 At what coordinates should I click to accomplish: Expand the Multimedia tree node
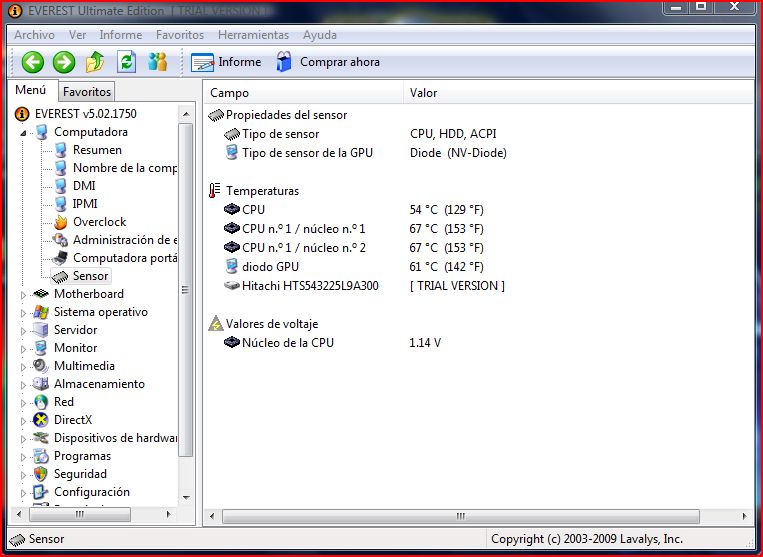click(x=23, y=367)
